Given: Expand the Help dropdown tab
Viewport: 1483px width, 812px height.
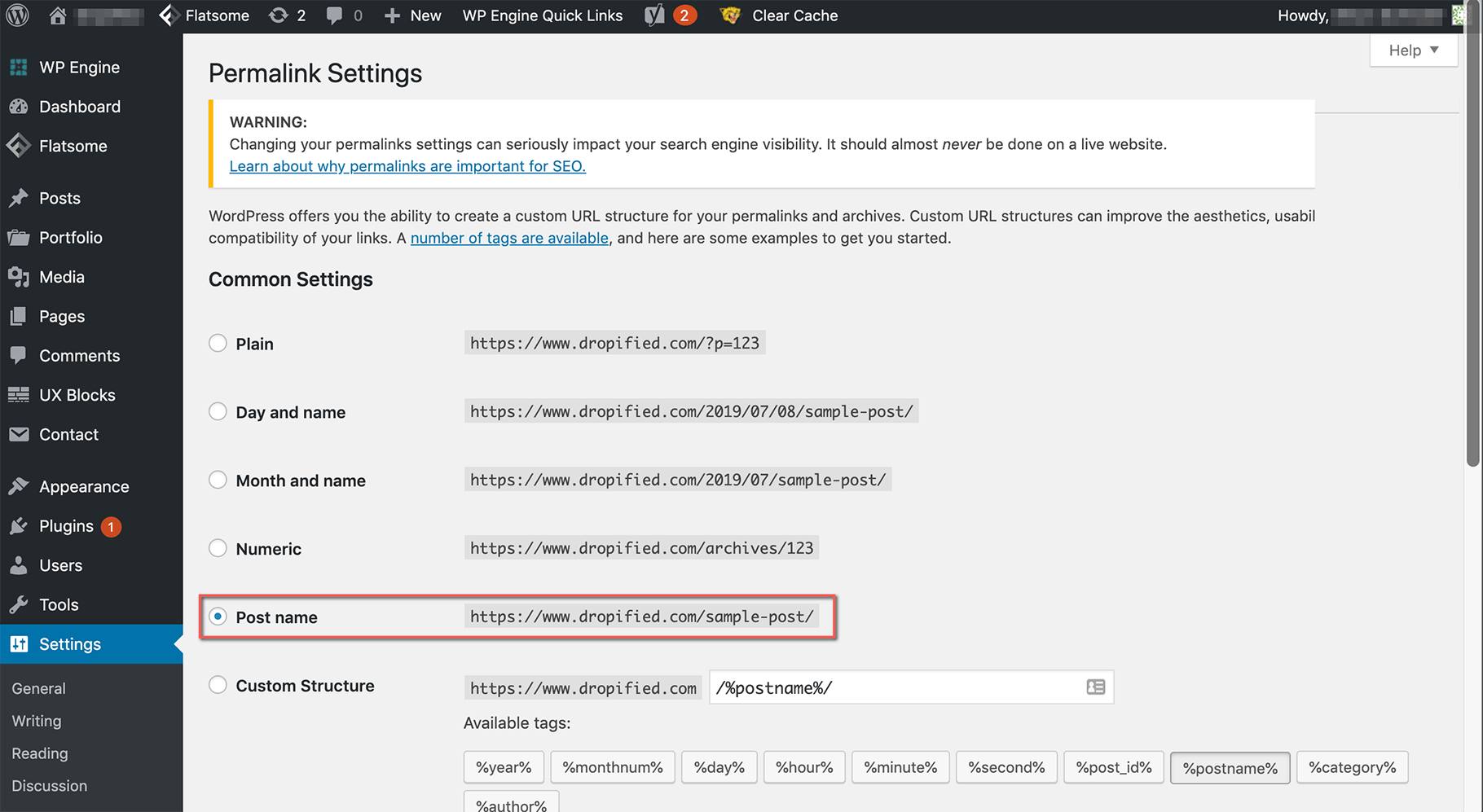Looking at the screenshot, I should pos(1414,50).
